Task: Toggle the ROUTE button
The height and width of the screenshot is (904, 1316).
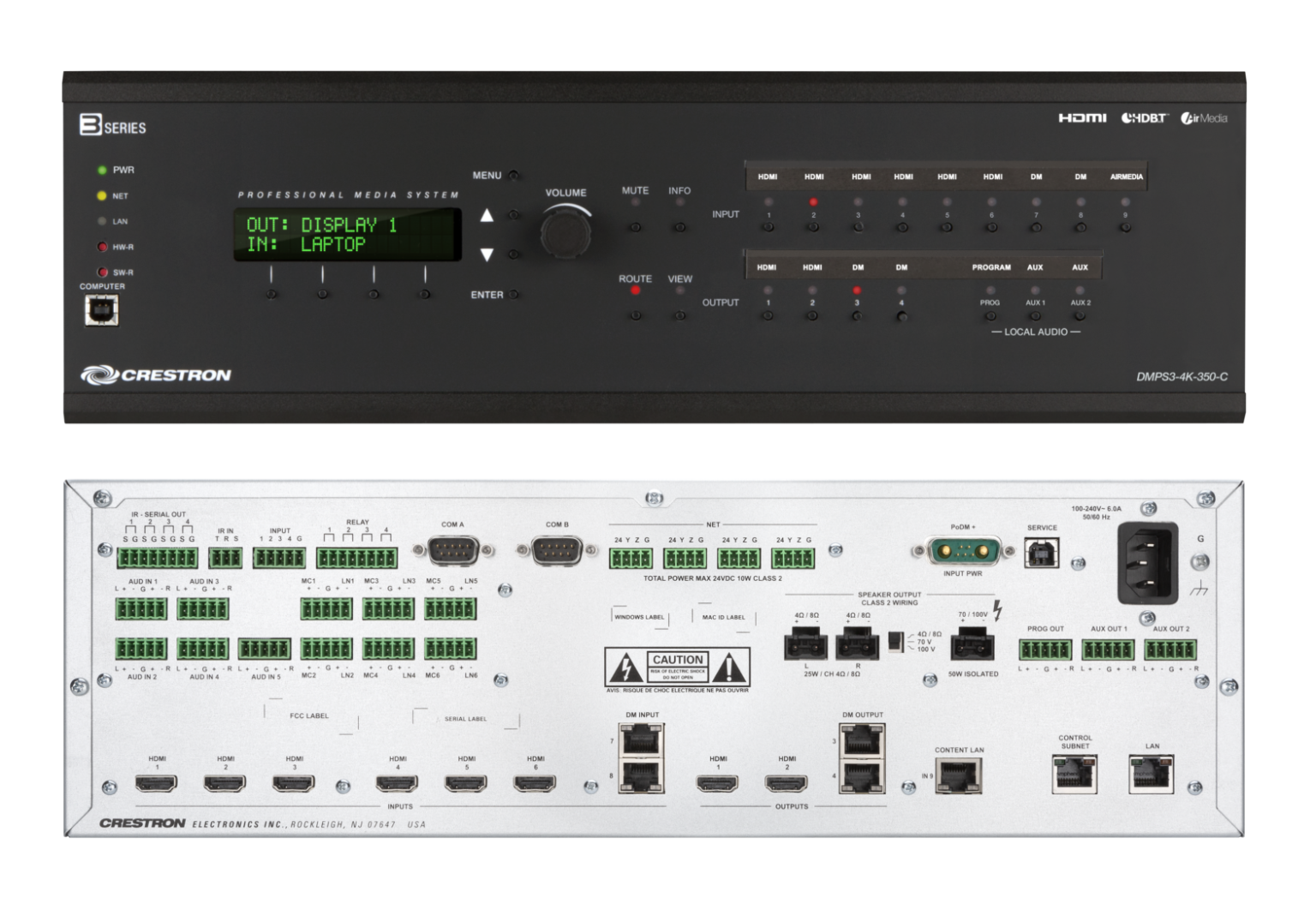Action: [x=635, y=315]
